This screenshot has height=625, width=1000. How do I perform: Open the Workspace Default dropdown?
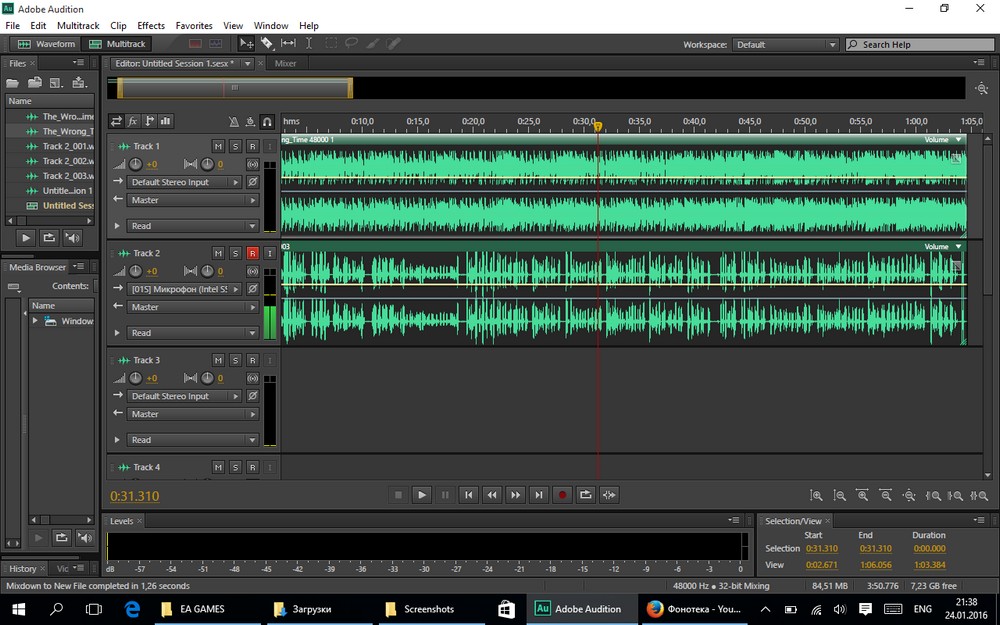[x=786, y=45]
